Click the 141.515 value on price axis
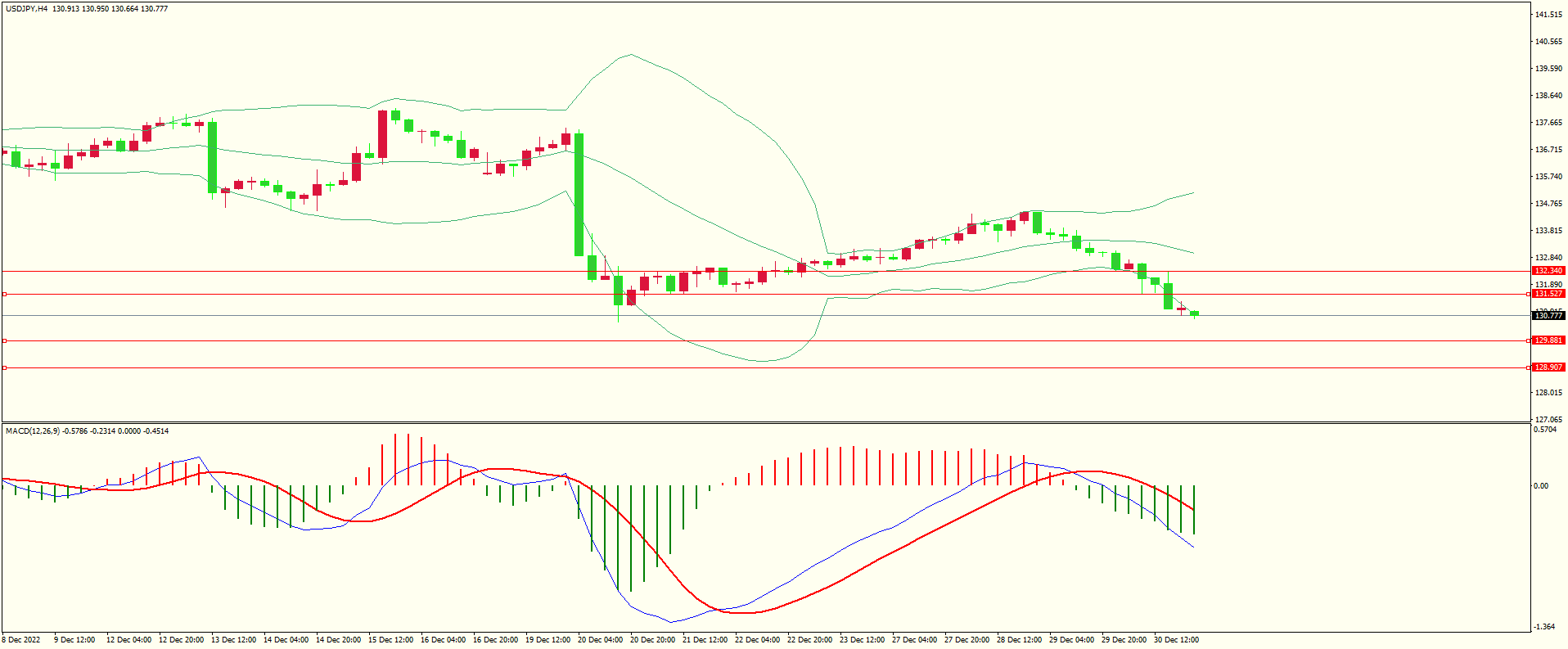This screenshot has height=649, width=1568. tap(1548, 15)
